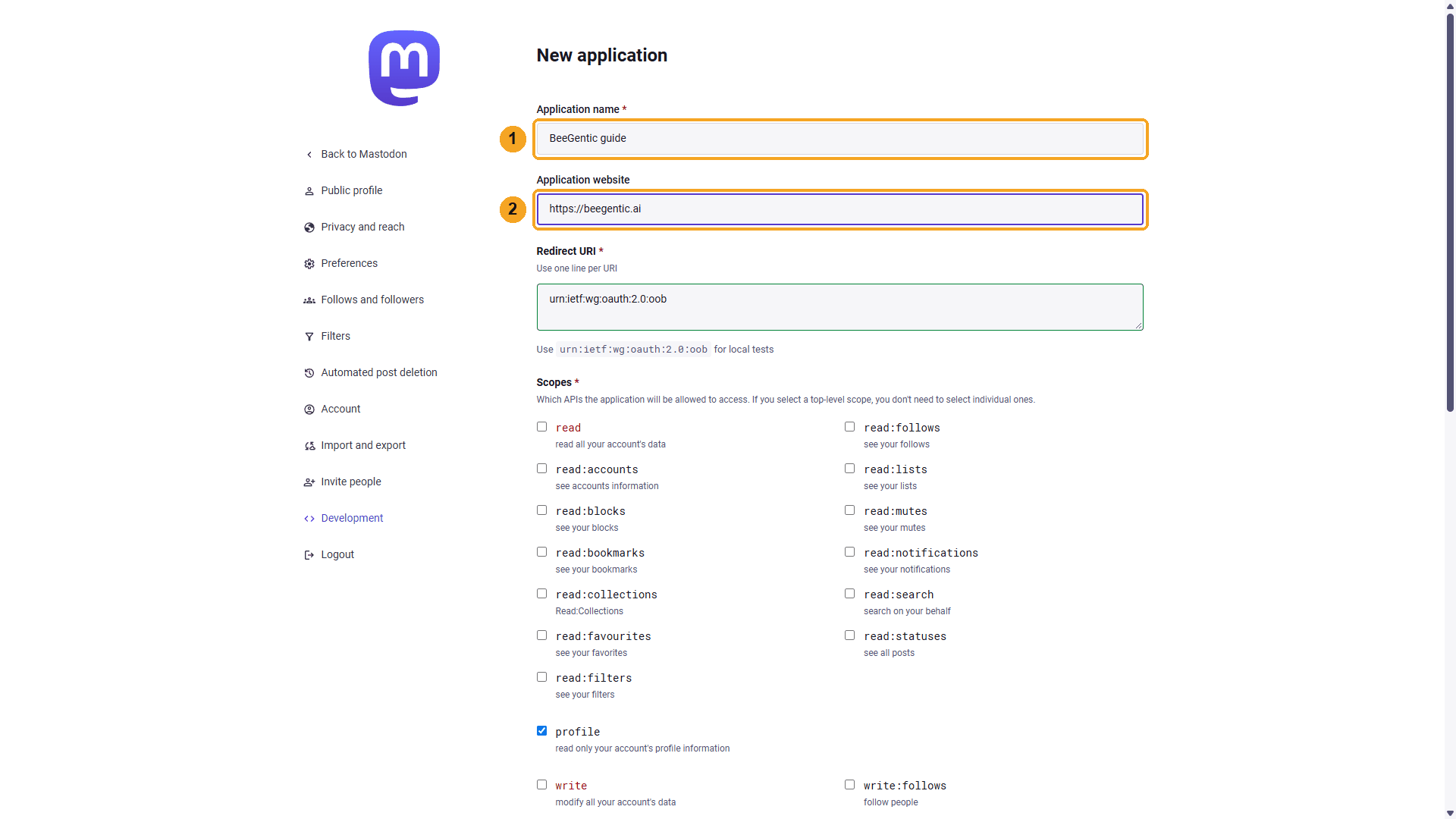Check the read:search scope
Viewport: 1456px width, 819px height.
tap(849, 594)
